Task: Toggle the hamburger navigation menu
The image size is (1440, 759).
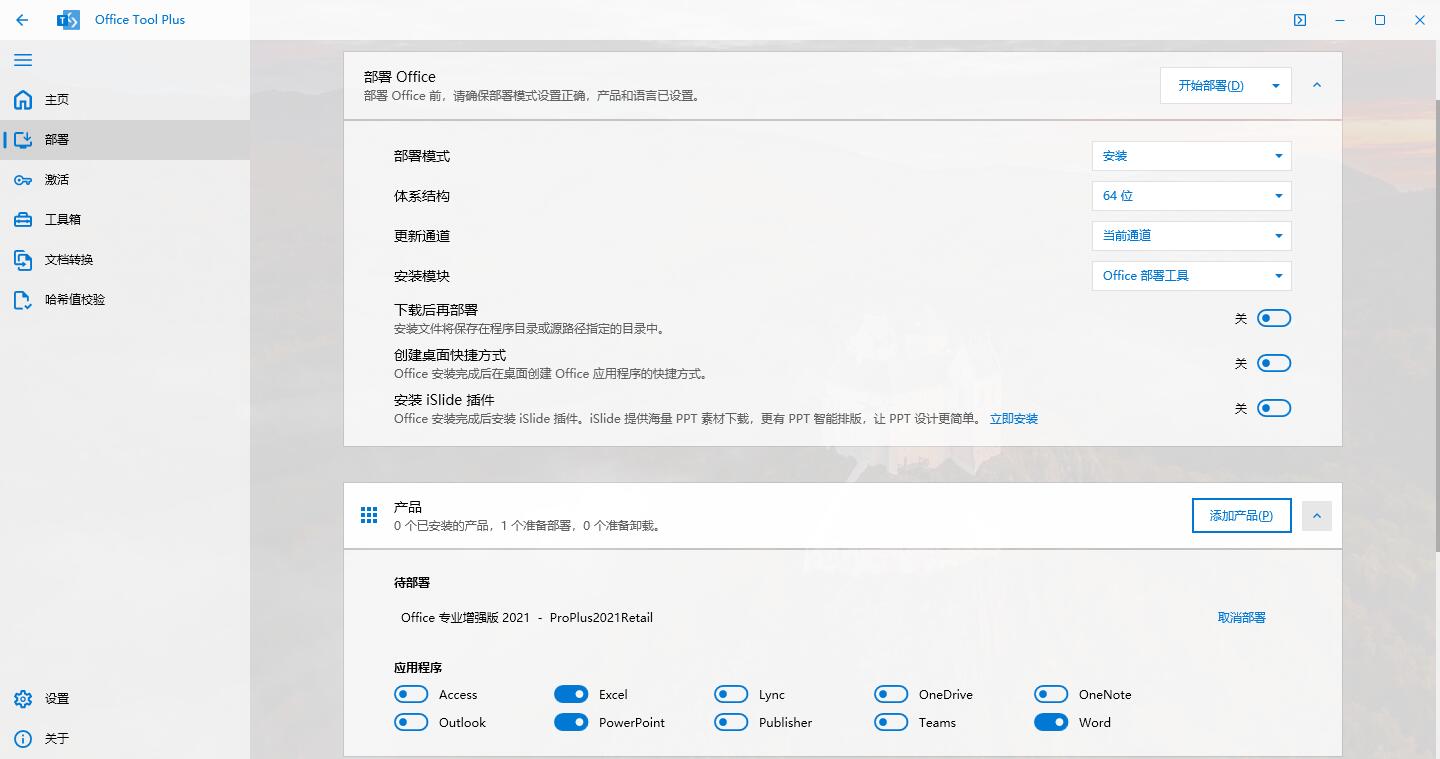Action: click(23, 60)
